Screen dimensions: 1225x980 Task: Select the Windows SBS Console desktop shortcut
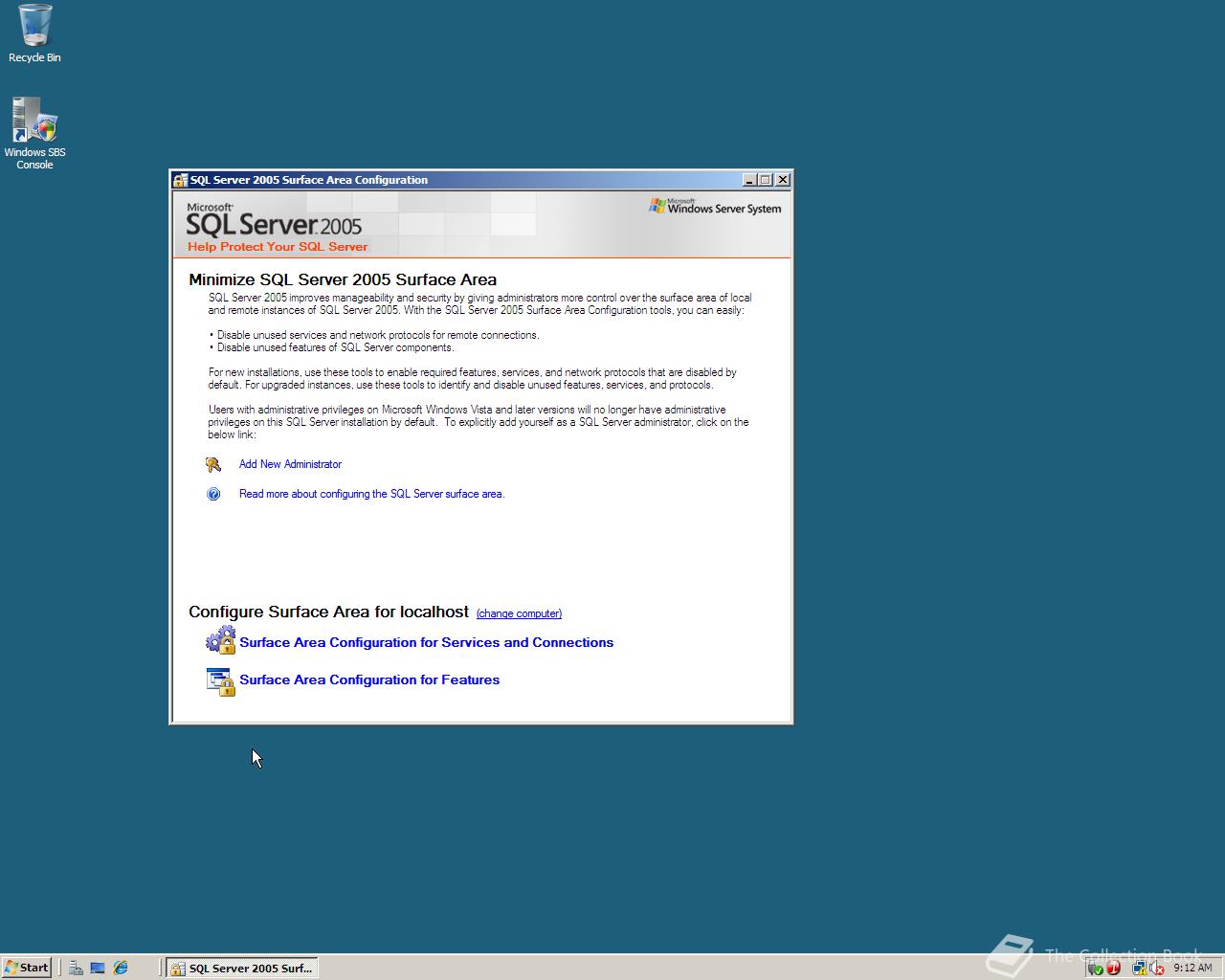pyautogui.click(x=34, y=133)
